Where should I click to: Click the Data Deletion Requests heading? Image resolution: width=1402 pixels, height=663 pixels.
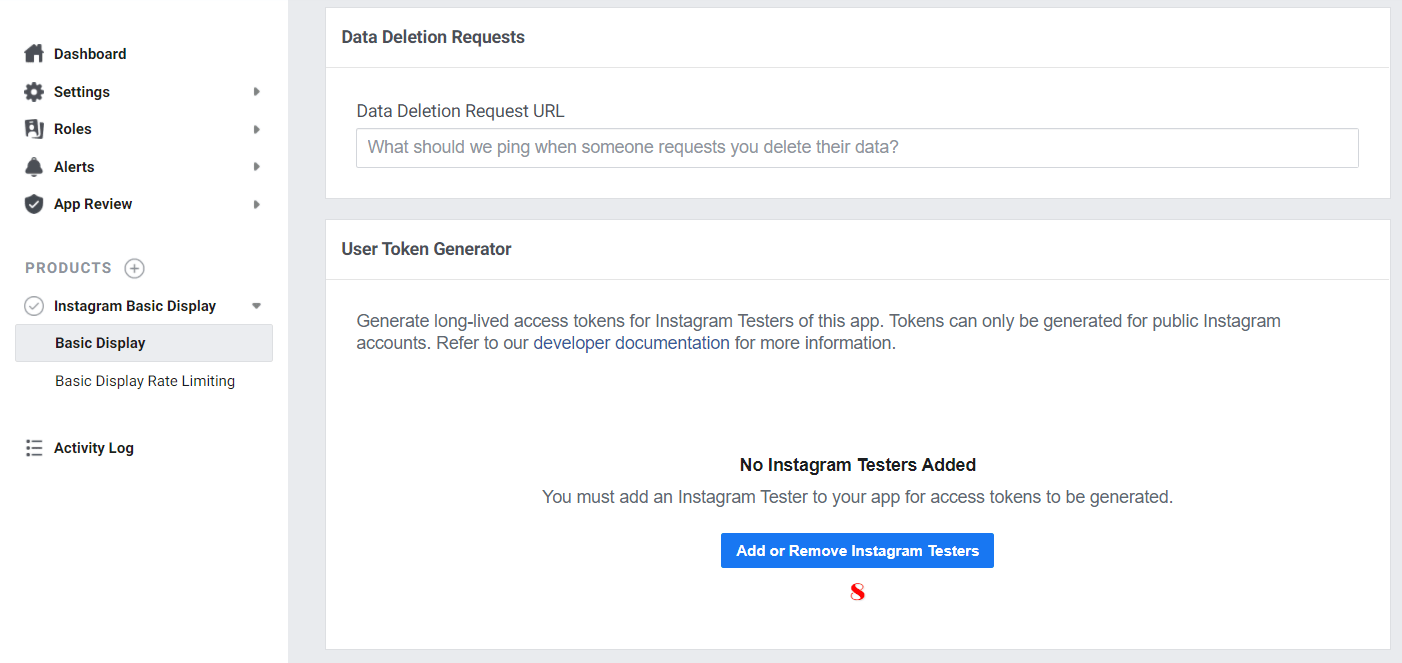pyautogui.click(x=433, y=37)
